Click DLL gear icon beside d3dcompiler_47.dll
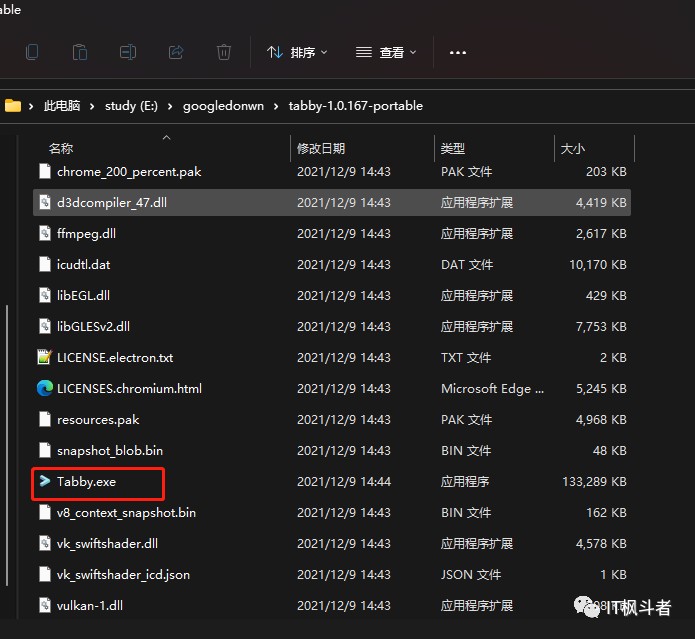 tap(45, 202)
